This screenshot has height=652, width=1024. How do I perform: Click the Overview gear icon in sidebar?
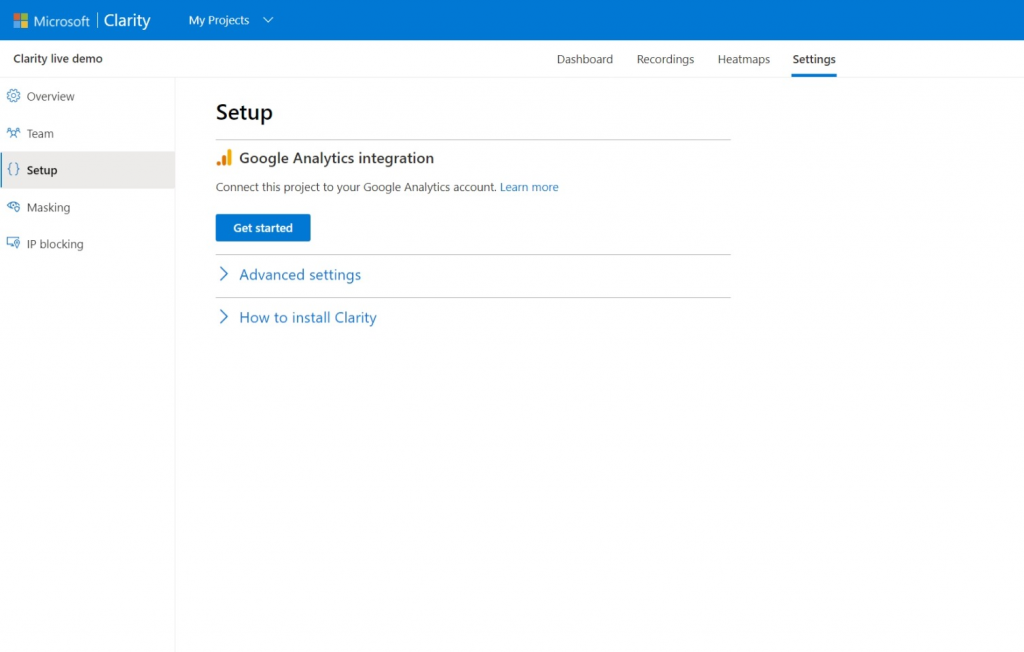[13, 96]
